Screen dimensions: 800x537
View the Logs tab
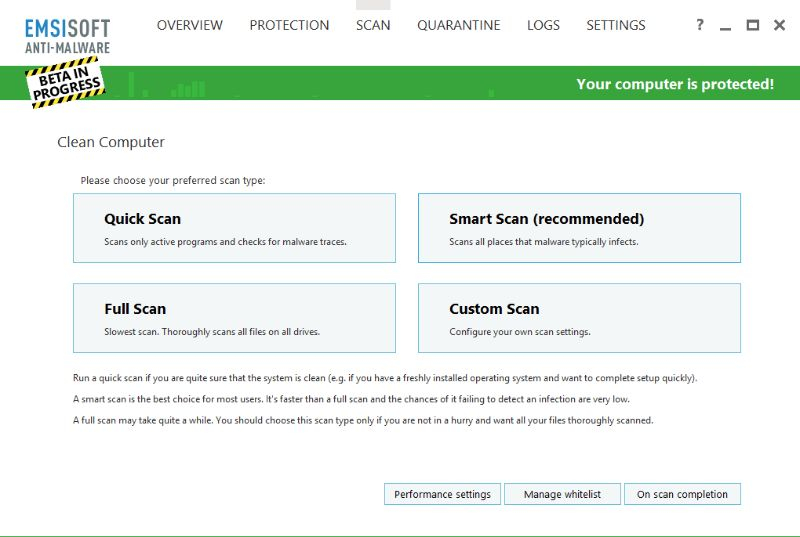point(543,25)
